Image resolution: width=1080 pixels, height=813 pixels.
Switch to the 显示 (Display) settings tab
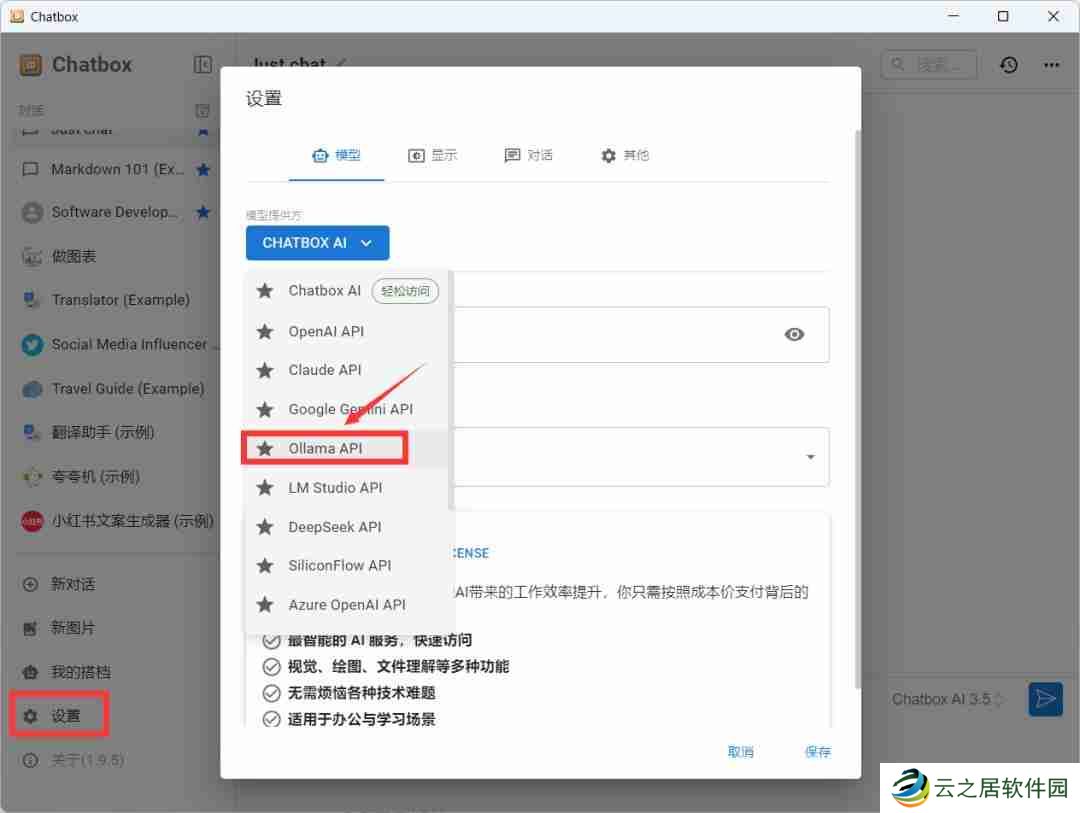coord(433,155)
